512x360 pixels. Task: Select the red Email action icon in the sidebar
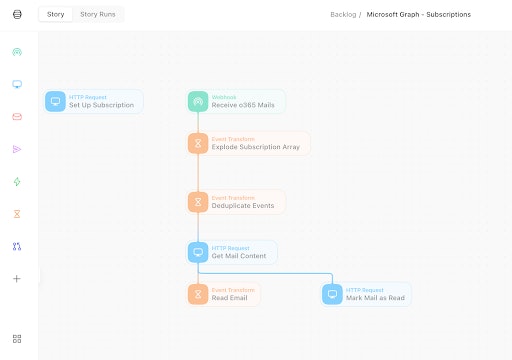click(x=17, y=117)
